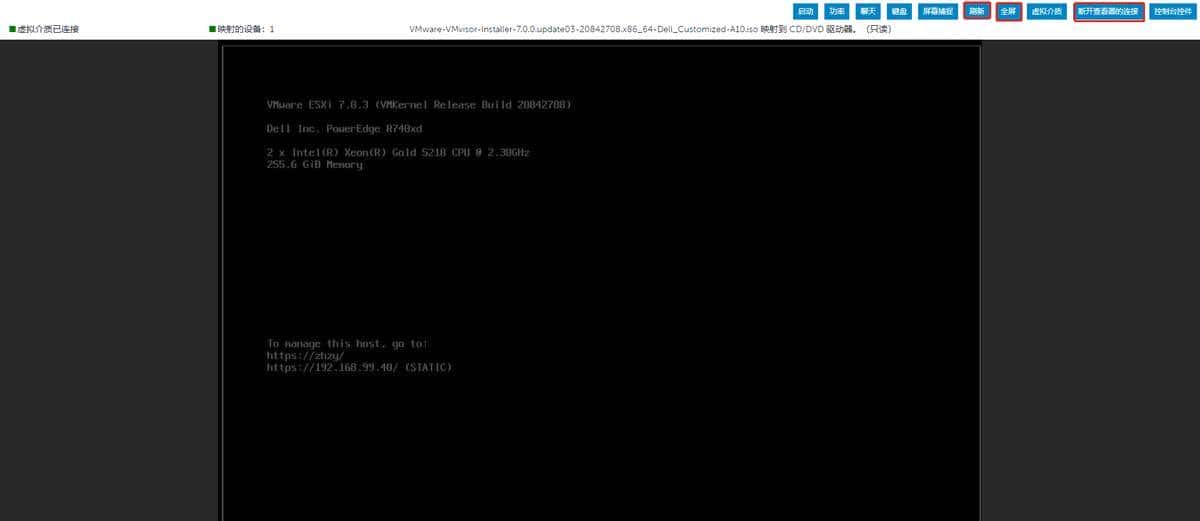This screenshot has width=1200, height=521.
Task: Open 控制台控件 (Console Controls)
Action: point(1172,12)
